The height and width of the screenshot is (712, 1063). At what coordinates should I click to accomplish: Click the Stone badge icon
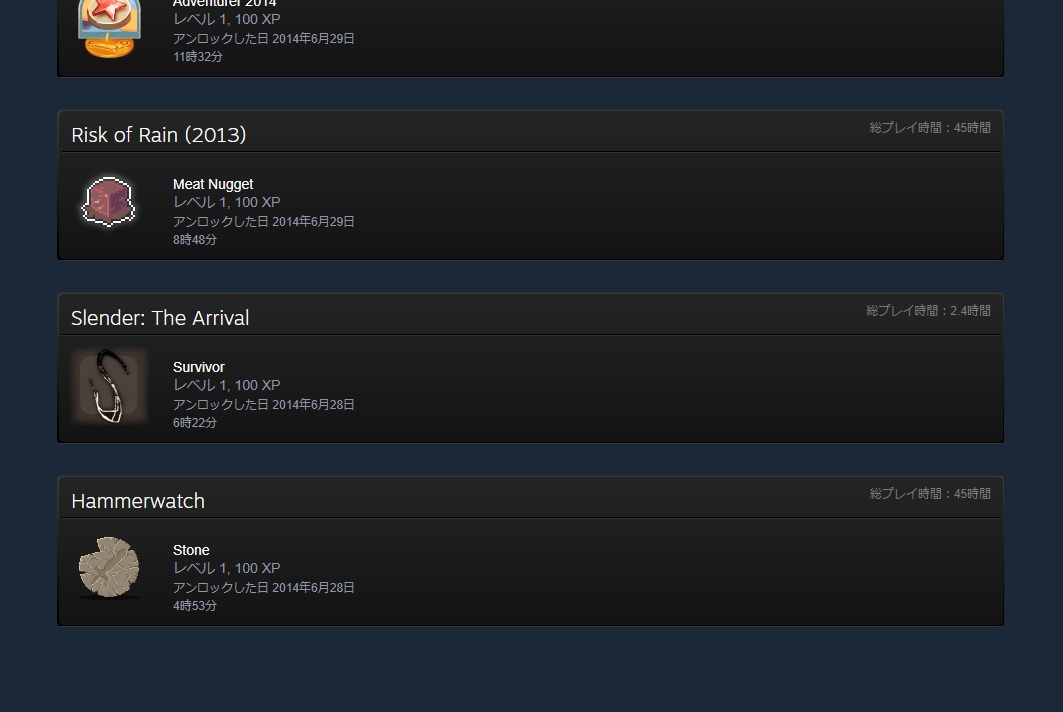click(109, 568)
